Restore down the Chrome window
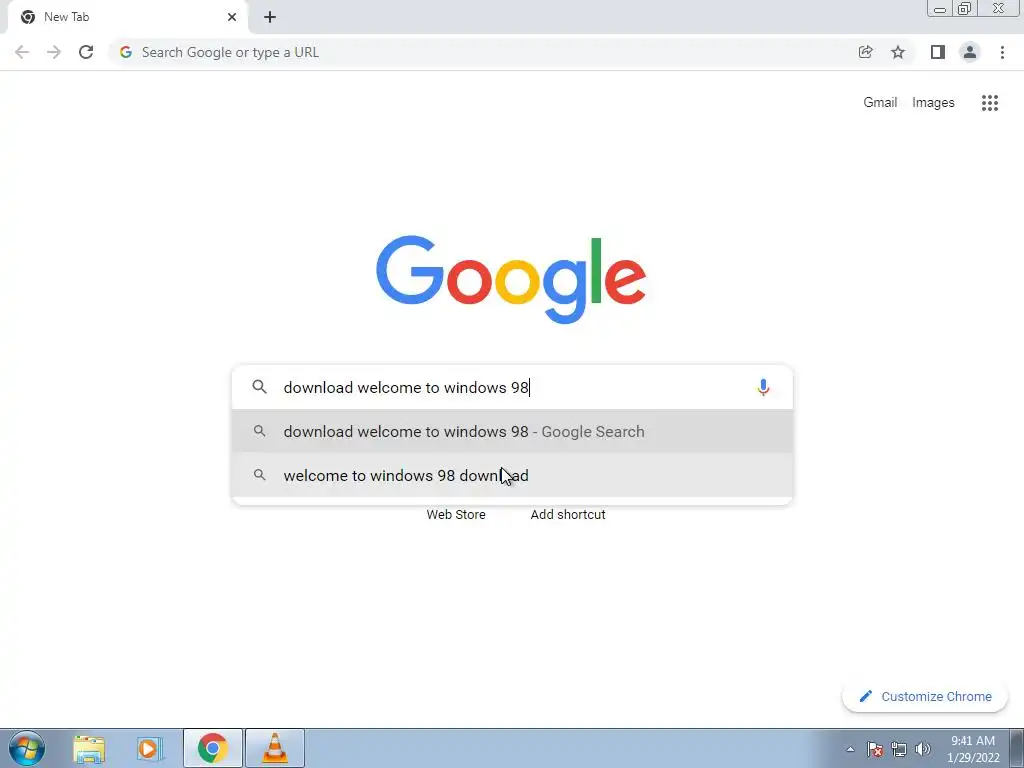 point(964,8)
